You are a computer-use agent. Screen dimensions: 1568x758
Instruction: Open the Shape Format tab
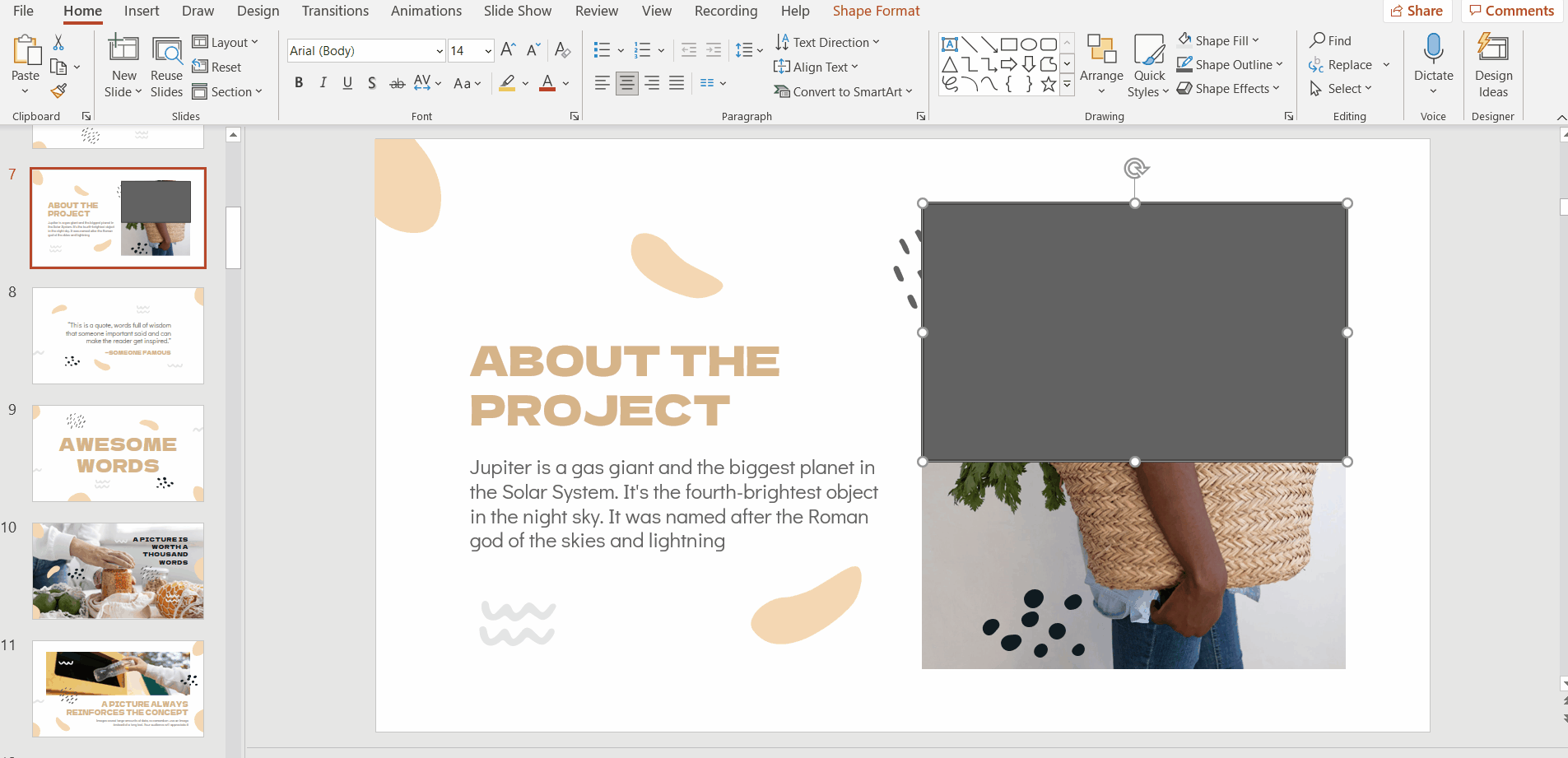pos(876,11)
